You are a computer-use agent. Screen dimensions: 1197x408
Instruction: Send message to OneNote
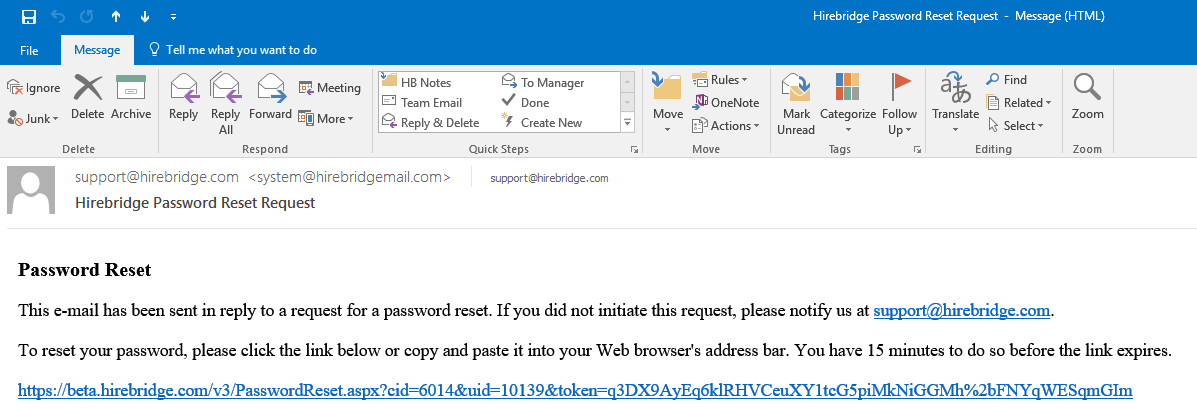click(x=725, y=103)
